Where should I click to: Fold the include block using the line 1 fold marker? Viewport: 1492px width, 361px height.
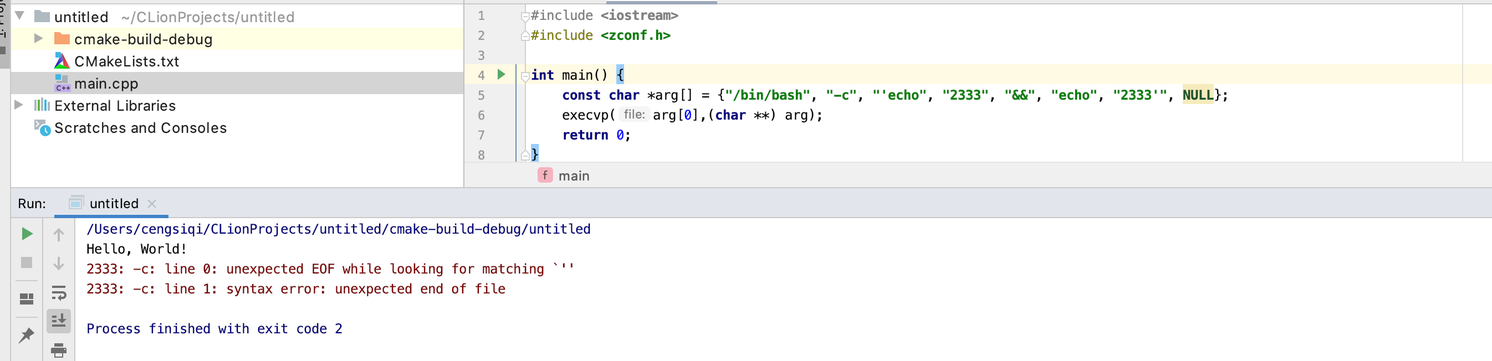526,15
